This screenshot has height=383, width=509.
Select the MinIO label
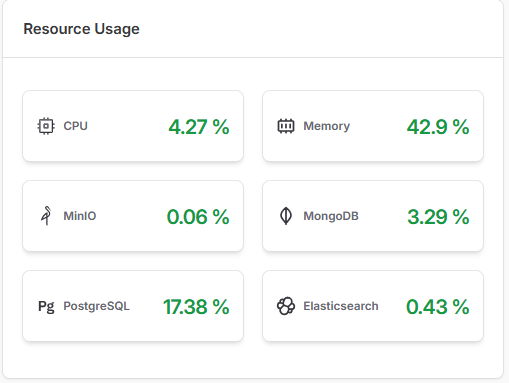(80, 216)
